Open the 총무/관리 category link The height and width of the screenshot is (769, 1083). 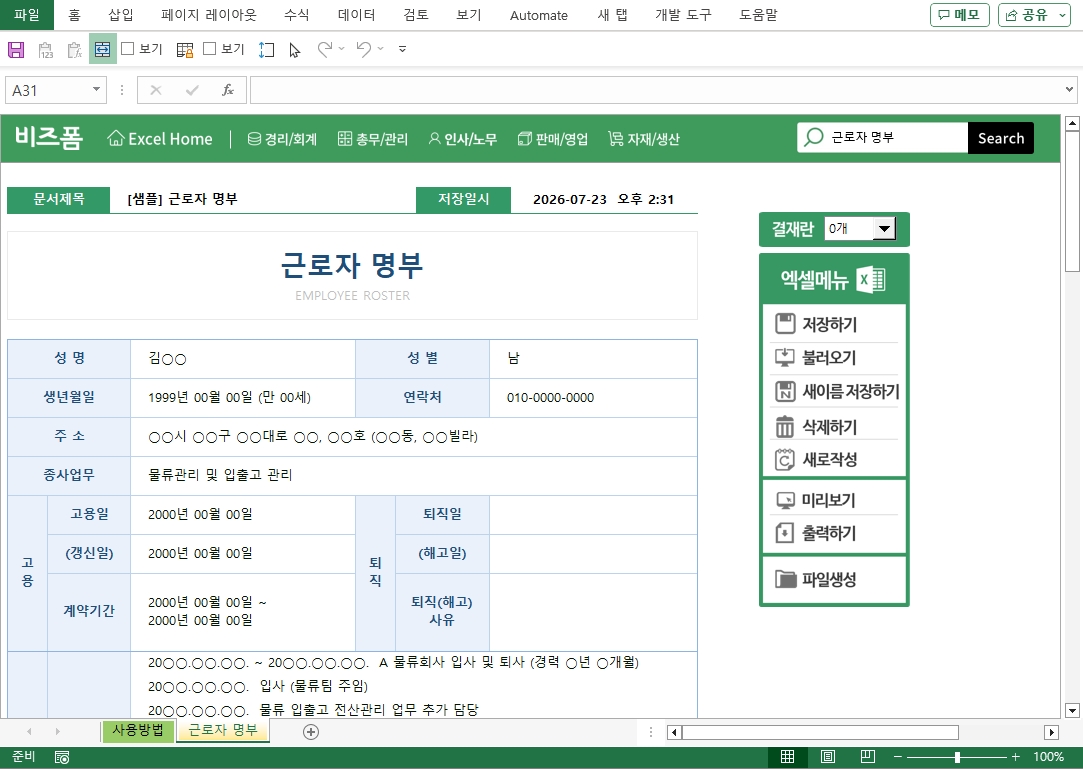(x=372, y=139)
